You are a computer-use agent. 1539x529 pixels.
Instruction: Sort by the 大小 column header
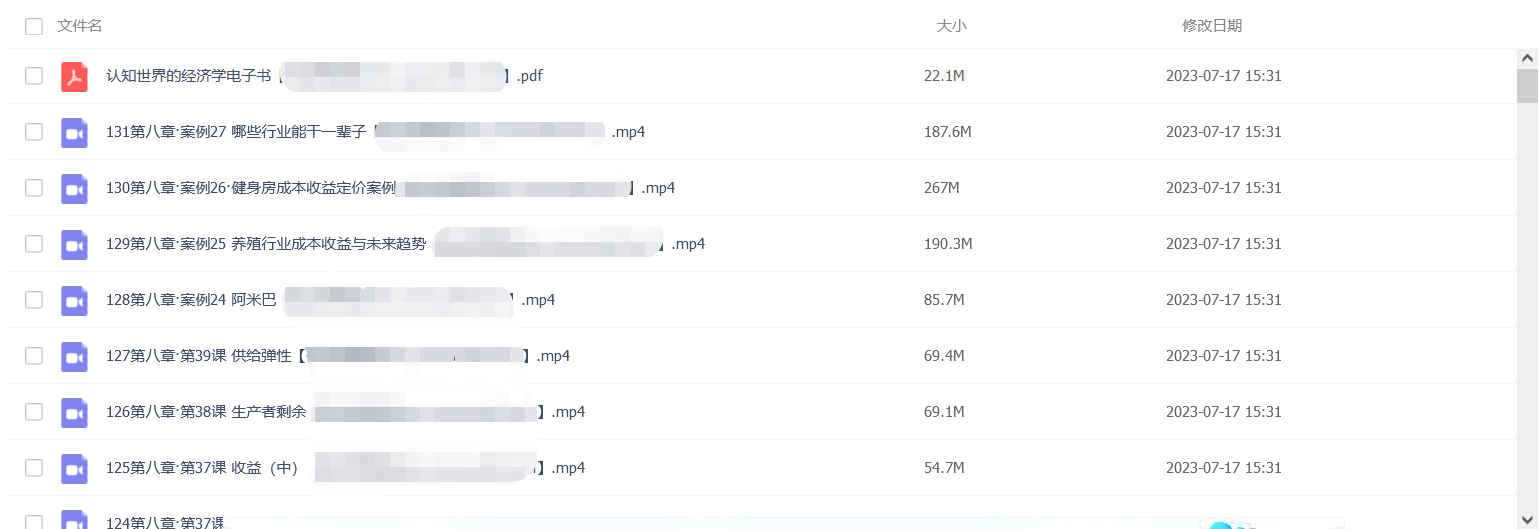click(x=951, y=26)
